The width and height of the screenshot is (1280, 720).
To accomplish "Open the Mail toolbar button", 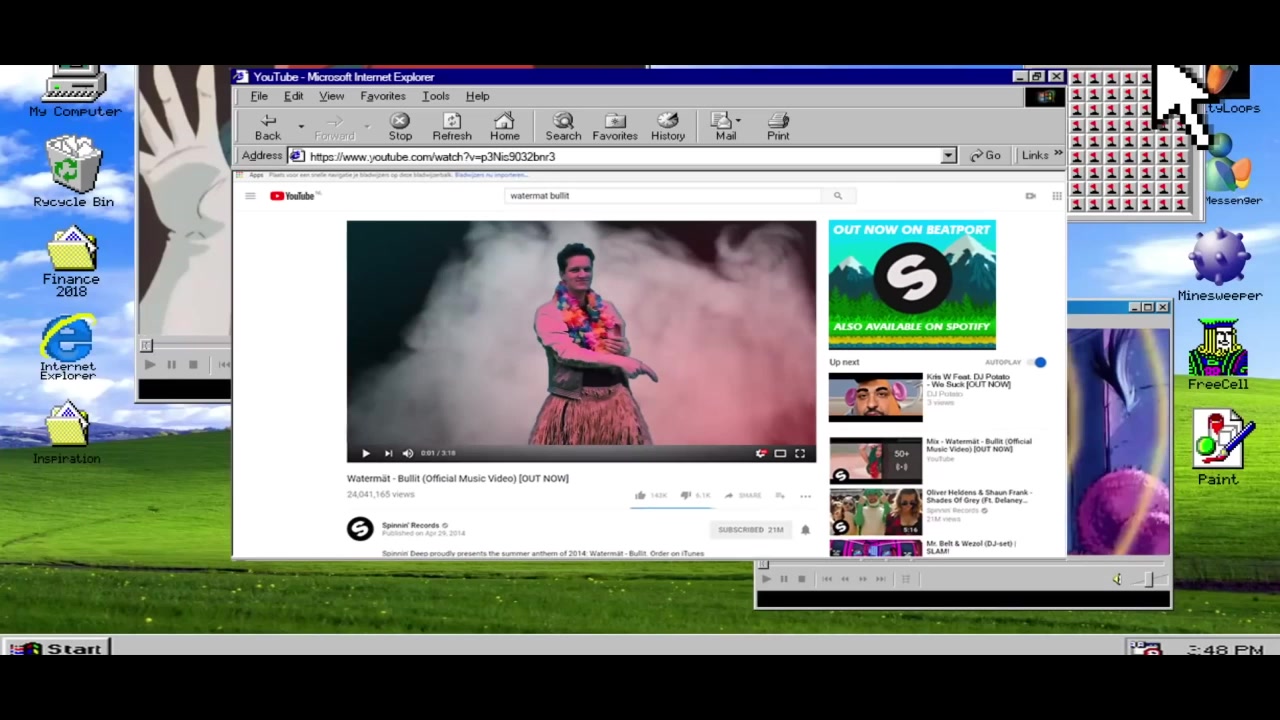I will point(724,127).
